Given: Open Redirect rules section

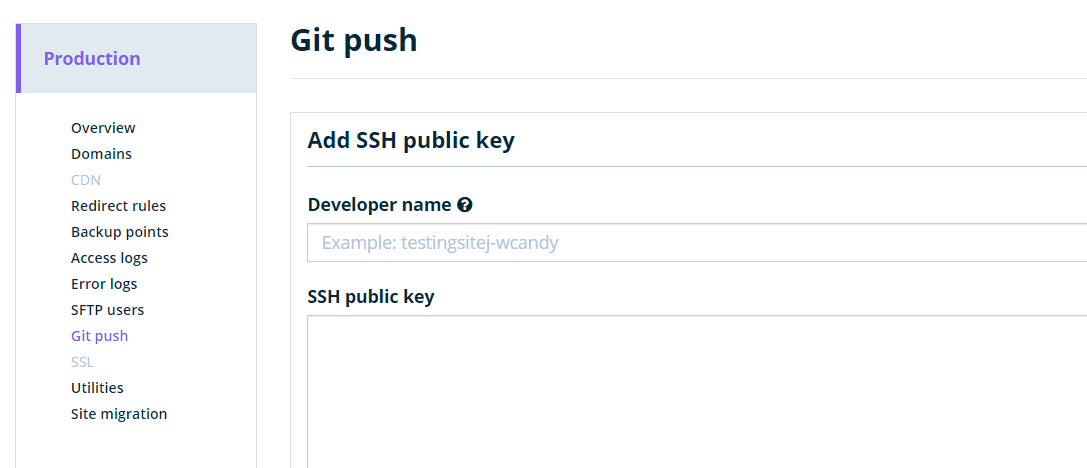Looking at the screenshot, I should (x=118, y=206).
